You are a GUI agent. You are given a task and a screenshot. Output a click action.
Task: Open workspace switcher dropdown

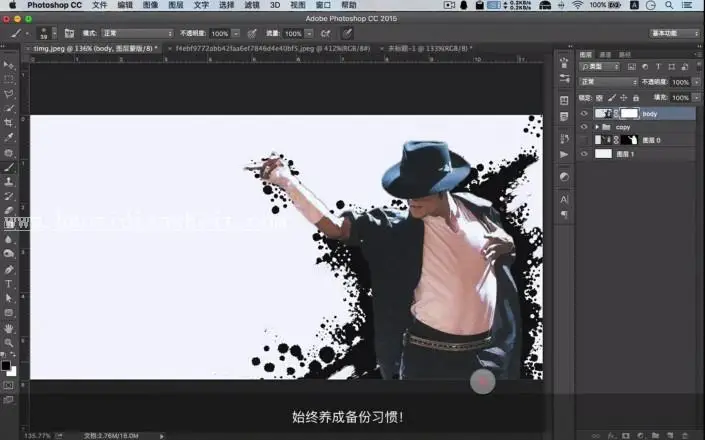click(x=674, y=33)
